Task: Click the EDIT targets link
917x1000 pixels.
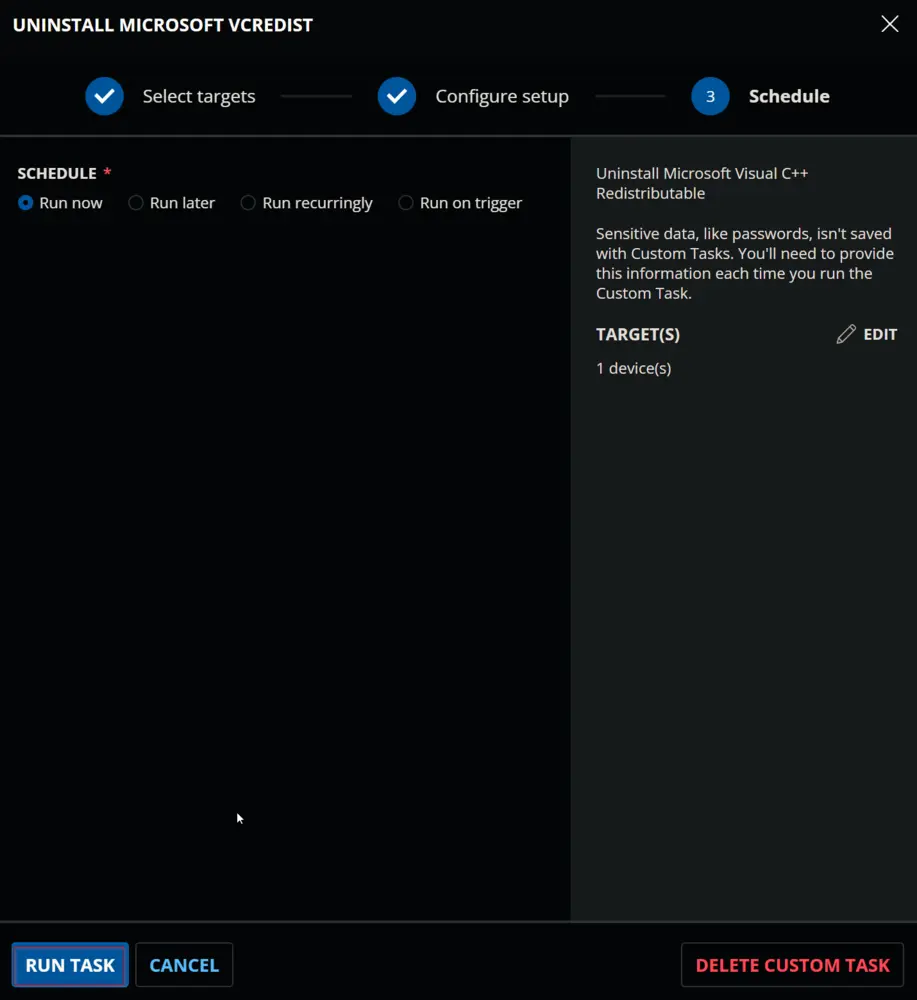Action: click(880, 334)
